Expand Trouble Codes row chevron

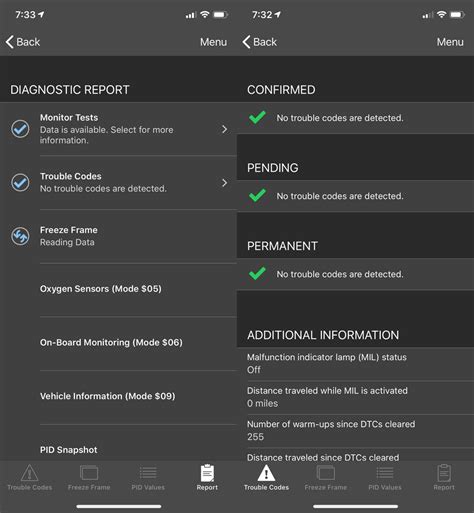tap(225, 183)
